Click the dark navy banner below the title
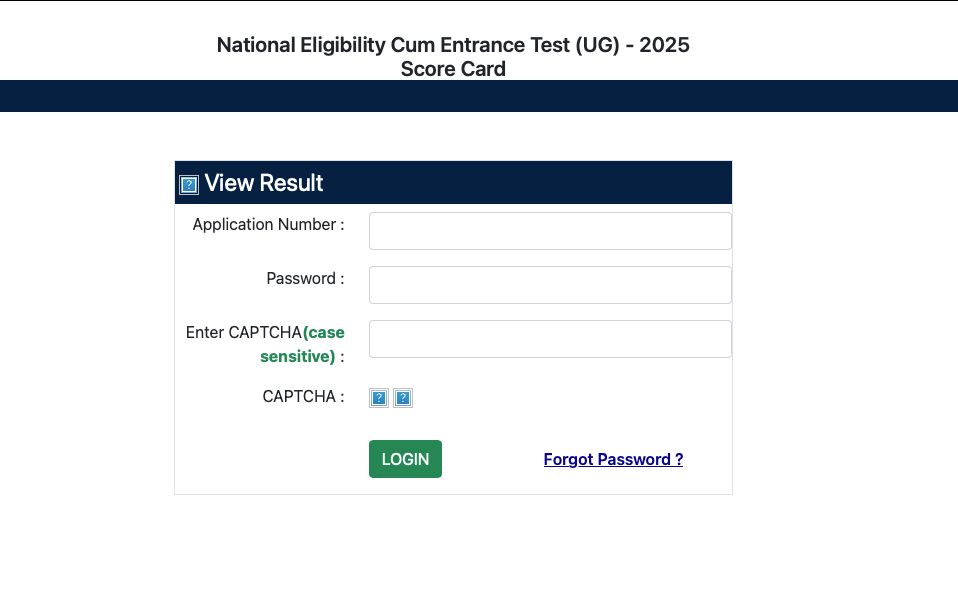958x609 pixels. [x=479, y=96]
